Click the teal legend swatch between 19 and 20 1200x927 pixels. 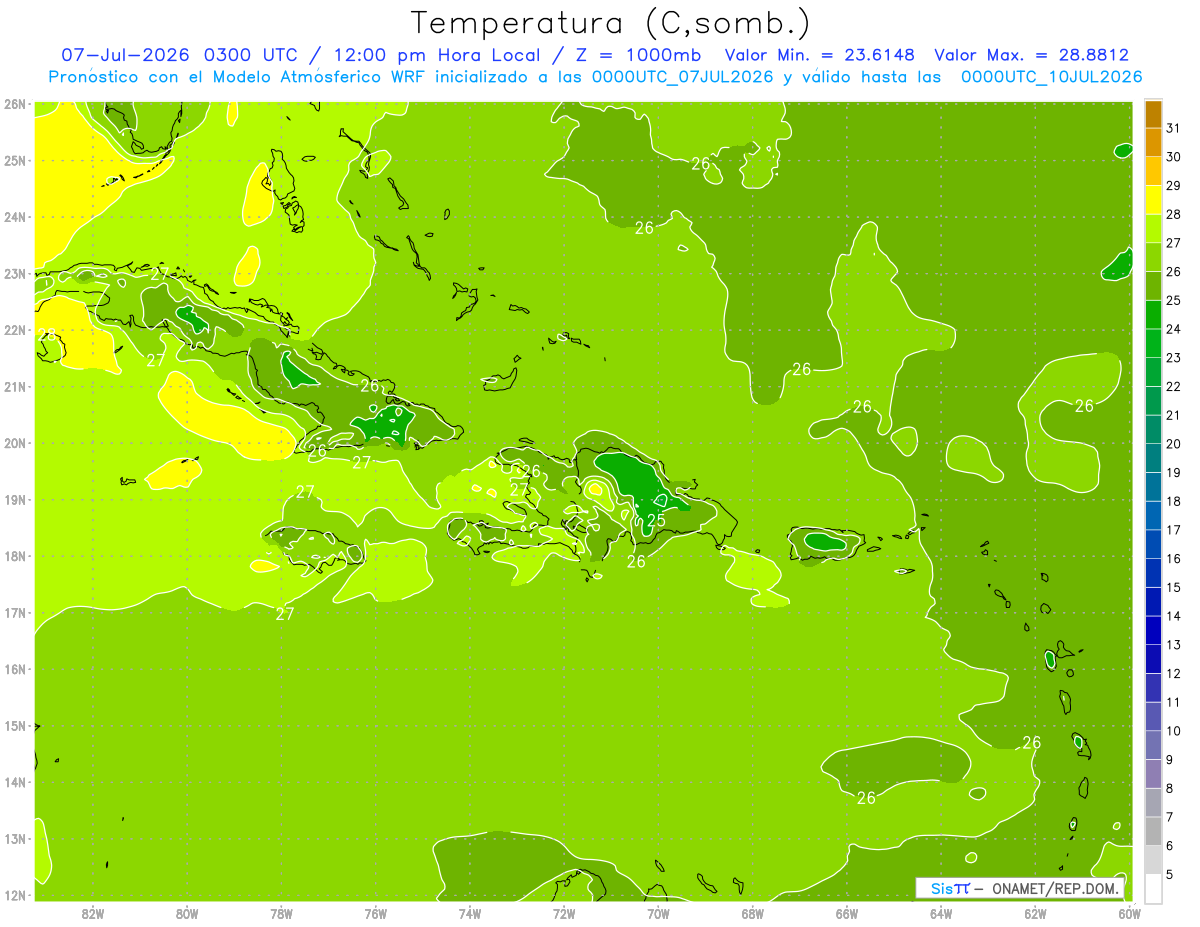coord(1153,458)
